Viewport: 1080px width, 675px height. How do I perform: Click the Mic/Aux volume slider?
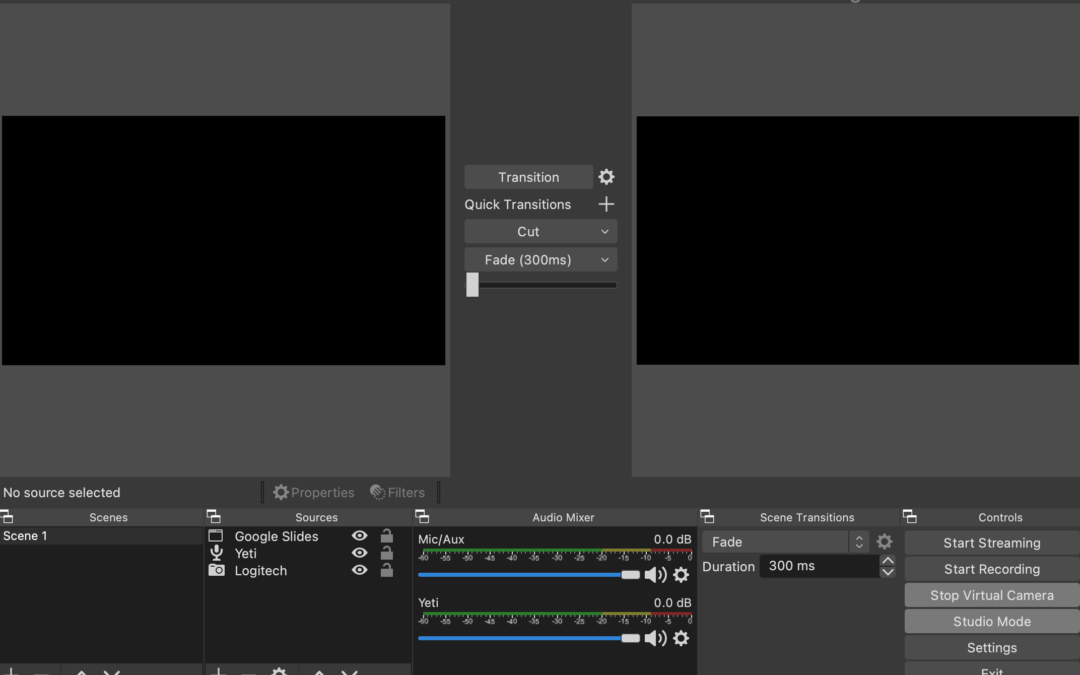click(x=520, y=575)
